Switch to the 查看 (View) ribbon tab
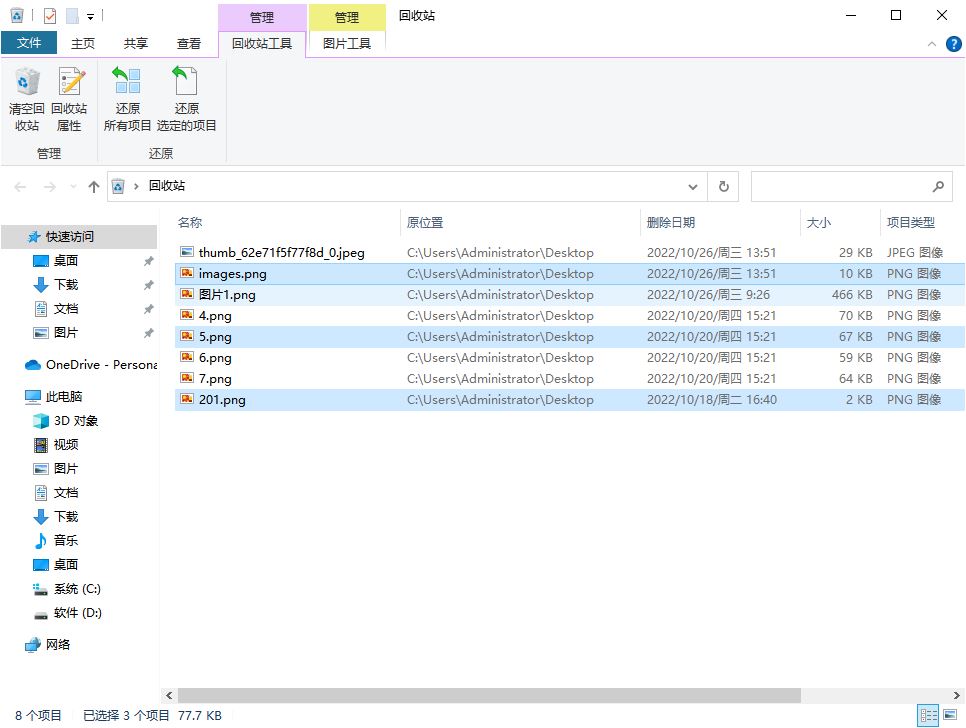Viewport: 966px width, 728px height. 189,43
